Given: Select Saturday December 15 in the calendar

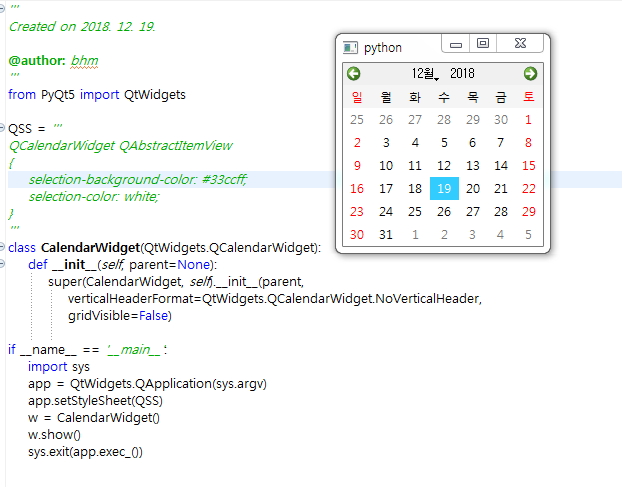Looking at the screenshot, I should [529, 165].
